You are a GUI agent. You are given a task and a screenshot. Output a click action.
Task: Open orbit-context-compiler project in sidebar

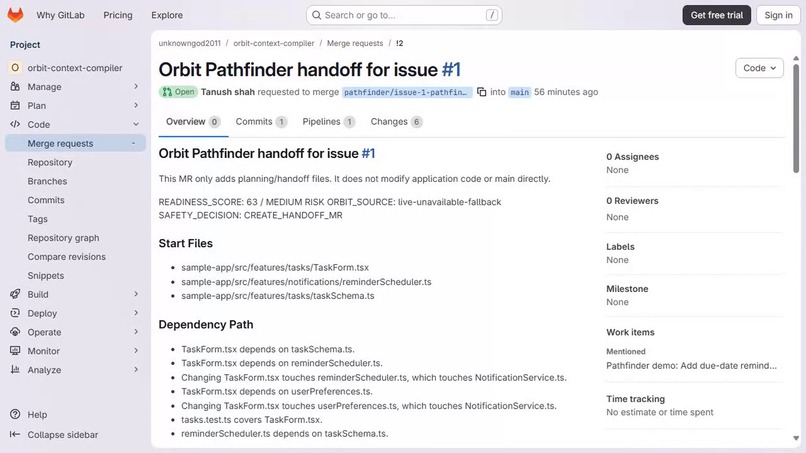tap(75, 68)
